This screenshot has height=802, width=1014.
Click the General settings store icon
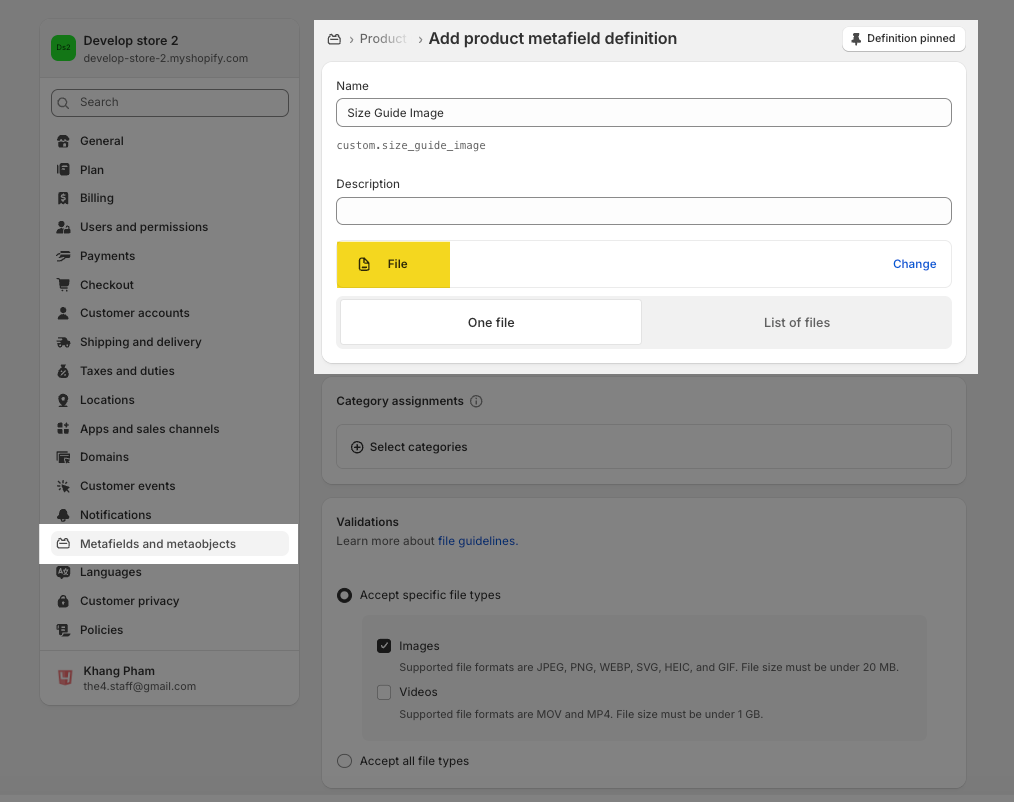[63, 141]
